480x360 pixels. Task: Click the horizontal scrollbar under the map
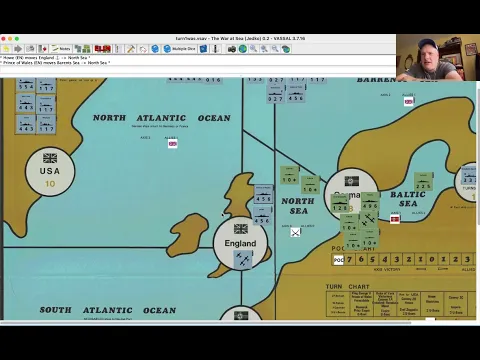(206, 322)
